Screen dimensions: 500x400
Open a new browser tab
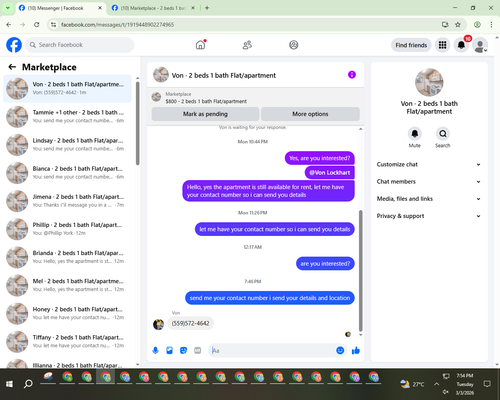point(207,8)
